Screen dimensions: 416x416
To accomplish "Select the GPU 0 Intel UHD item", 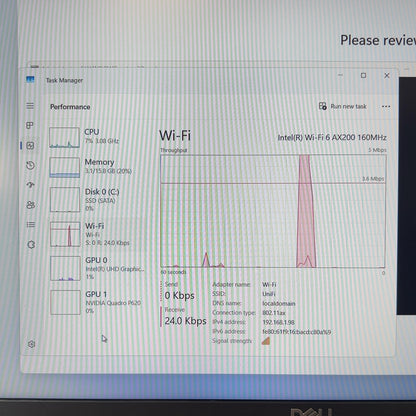I will [x=97, y=268].
